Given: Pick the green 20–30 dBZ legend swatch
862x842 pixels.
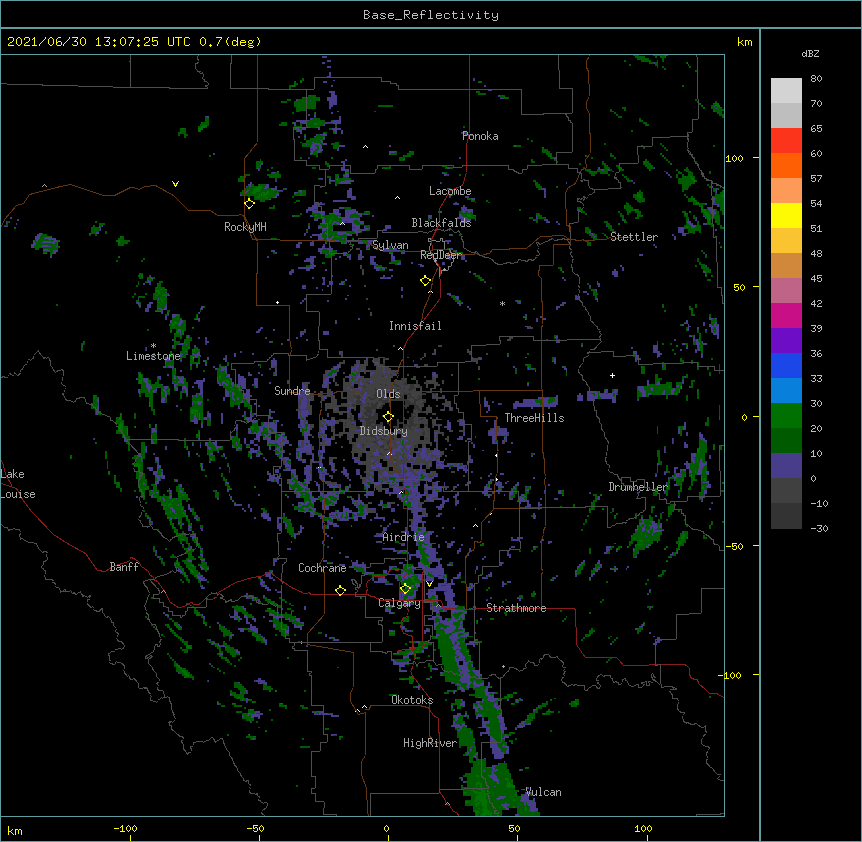Looking at the screenshot, I should coord(786,416).
